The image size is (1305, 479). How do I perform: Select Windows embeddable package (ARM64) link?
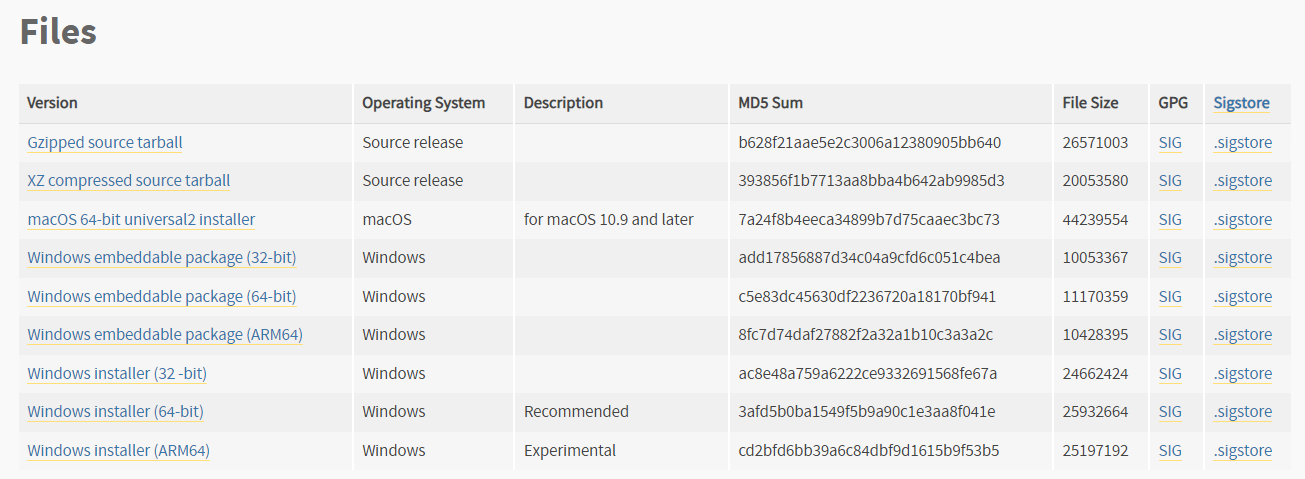point(165,335)
